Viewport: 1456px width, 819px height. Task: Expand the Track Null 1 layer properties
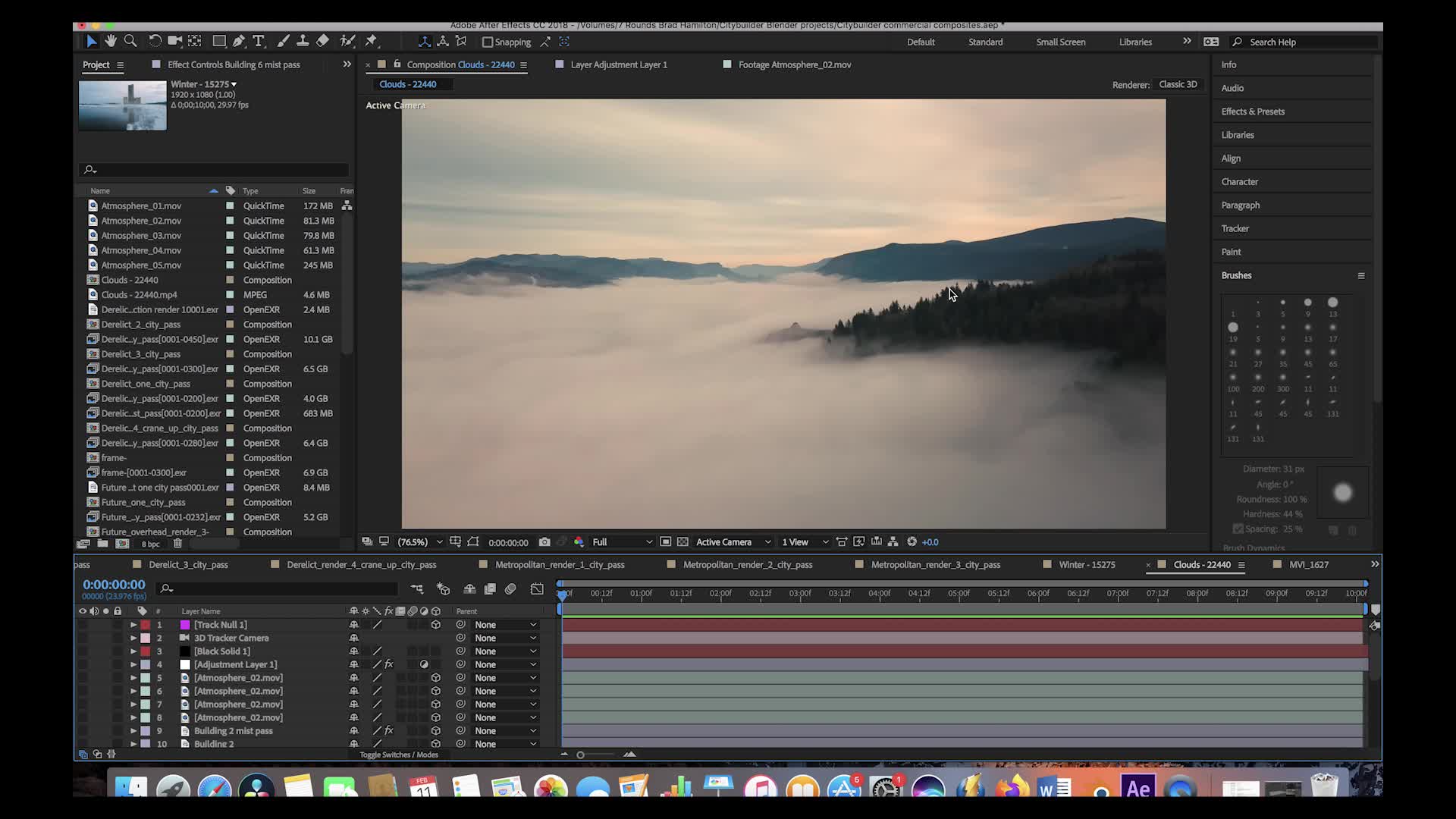[x=133, y=624]
